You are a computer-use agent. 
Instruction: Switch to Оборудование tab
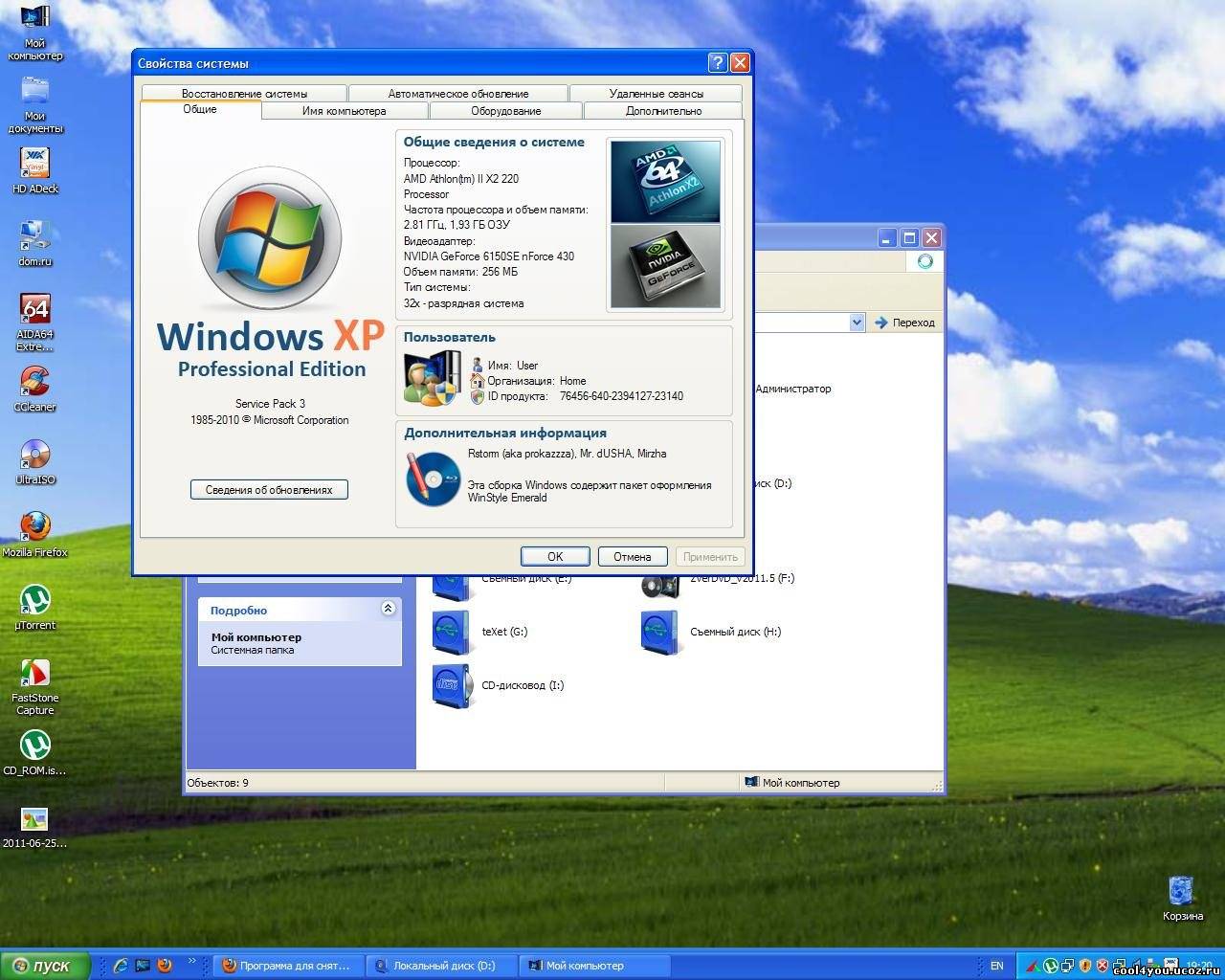click(x=506, y=111)
